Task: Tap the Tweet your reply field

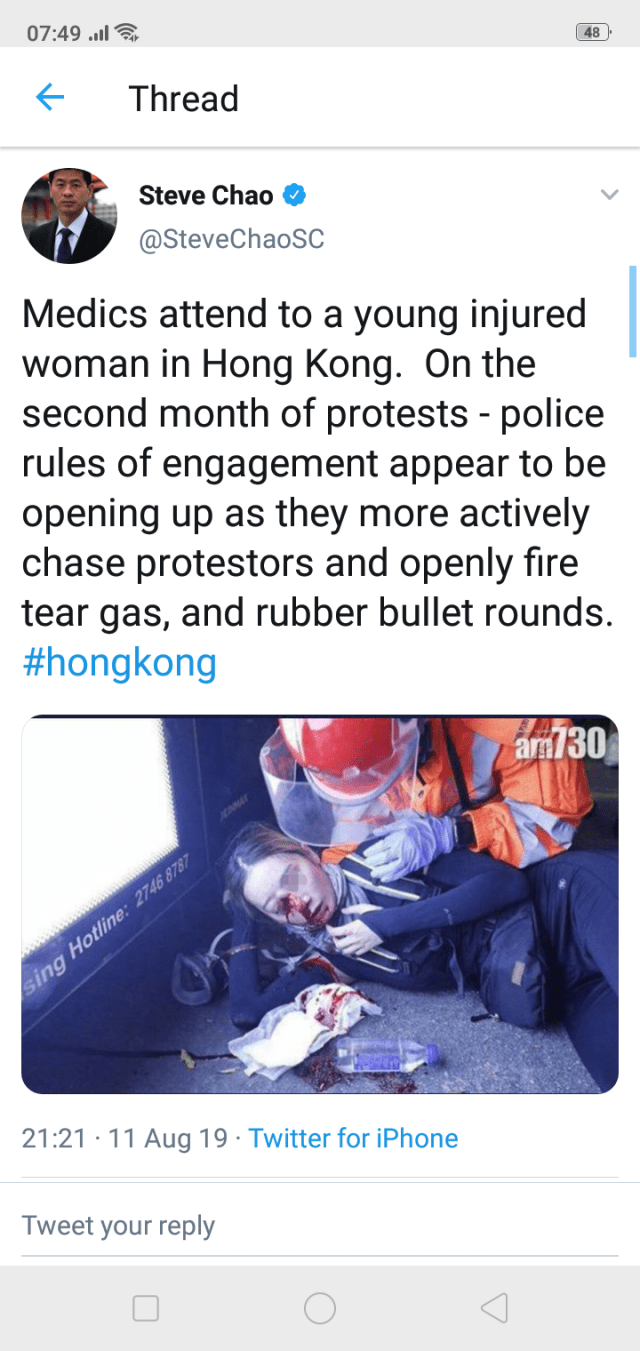Action: pyautogui.click(x=320, y=1225)
